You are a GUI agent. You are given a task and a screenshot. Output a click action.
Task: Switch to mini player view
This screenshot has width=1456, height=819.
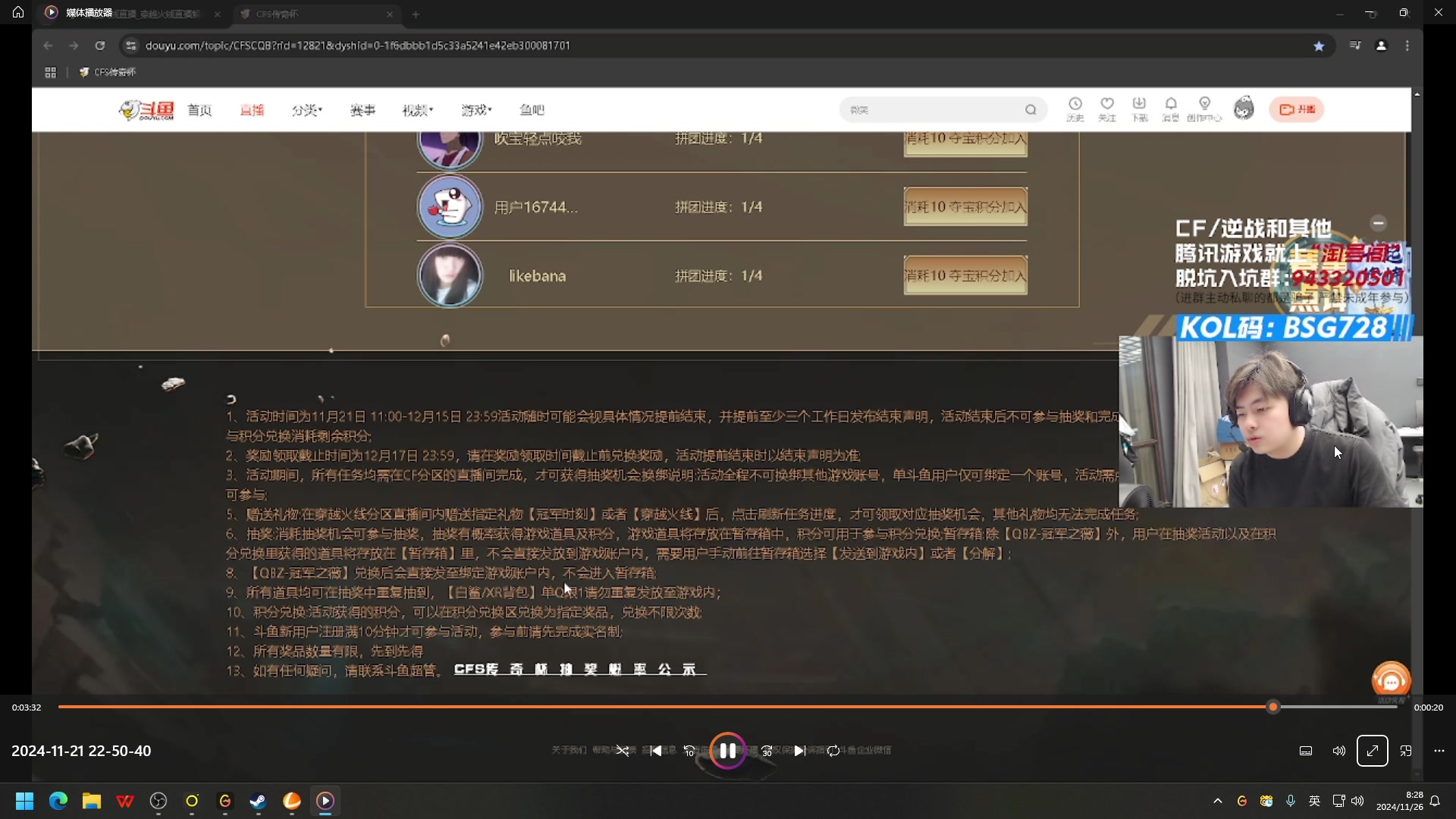pyautogui.click(x=1406, y=751)
